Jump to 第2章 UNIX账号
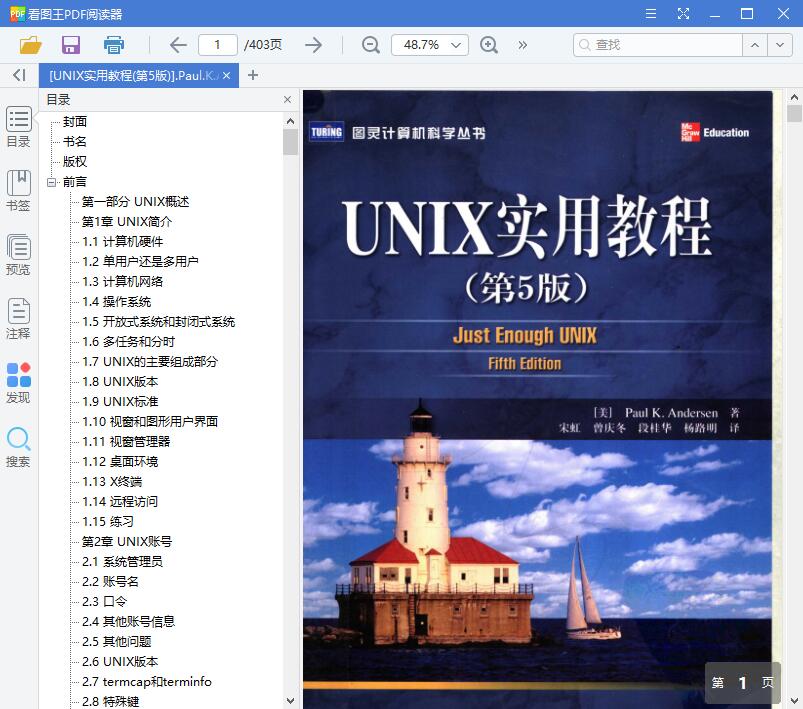 (127, 541)
